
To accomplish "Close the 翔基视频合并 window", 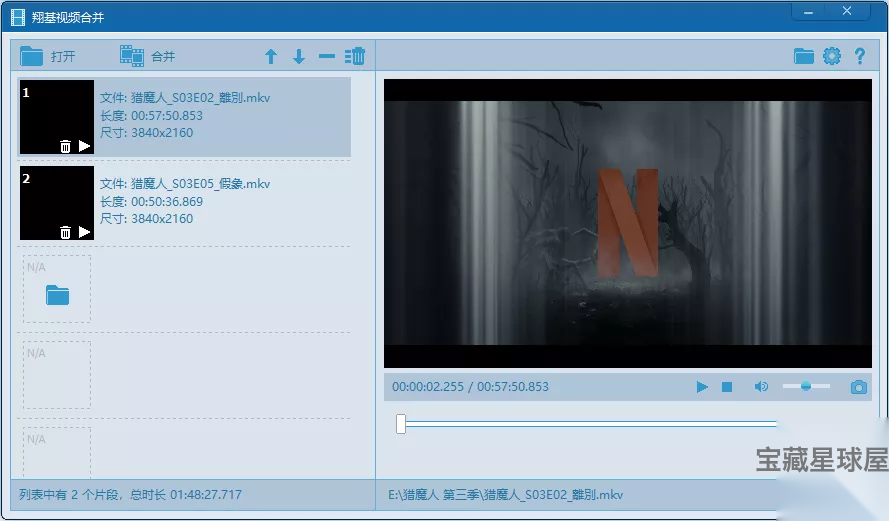I will 847,11.
